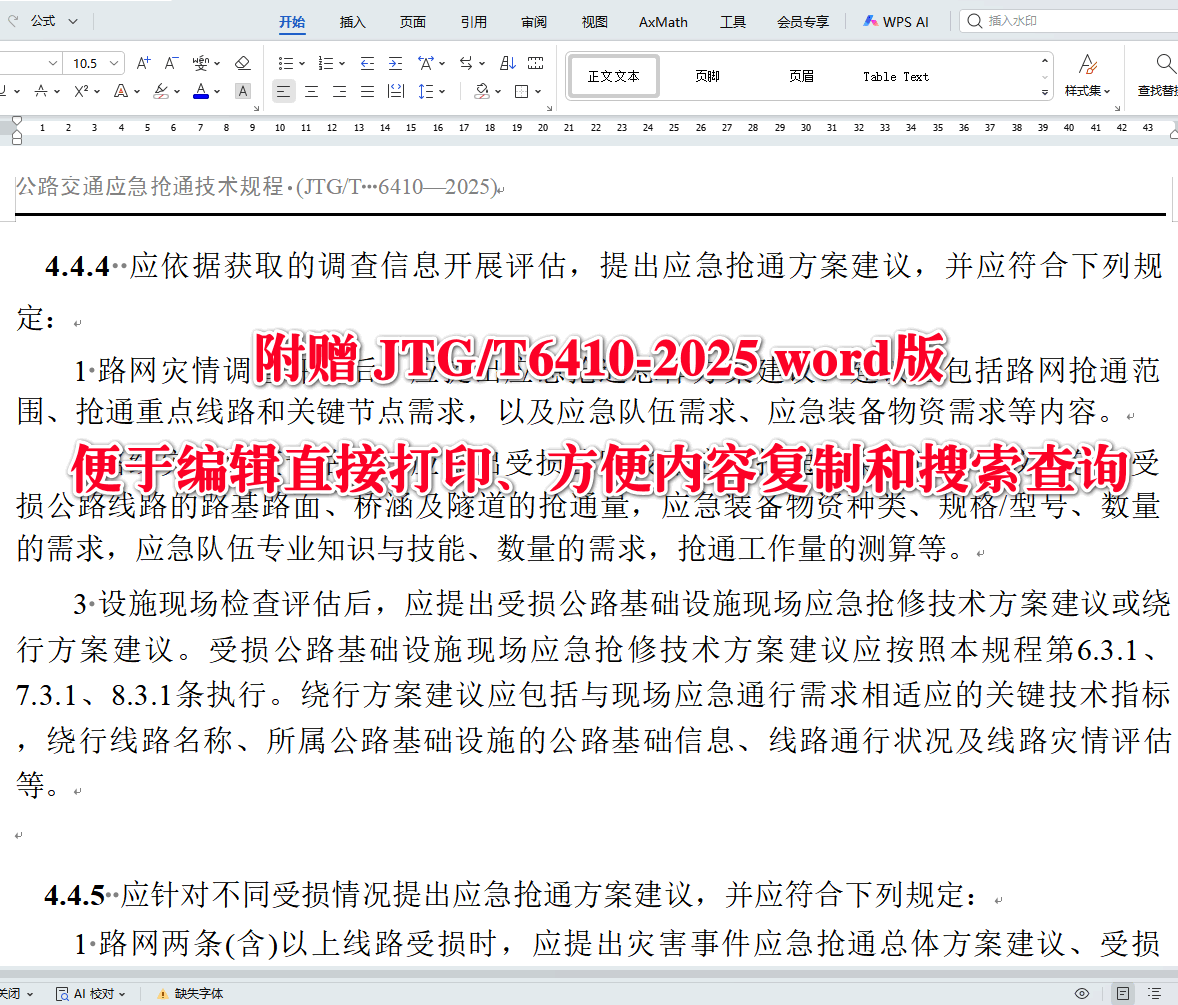Click the Highlight color tool icon
Image resolution: width=1178 pixels, height=1005 pixels.
point(162,90)
